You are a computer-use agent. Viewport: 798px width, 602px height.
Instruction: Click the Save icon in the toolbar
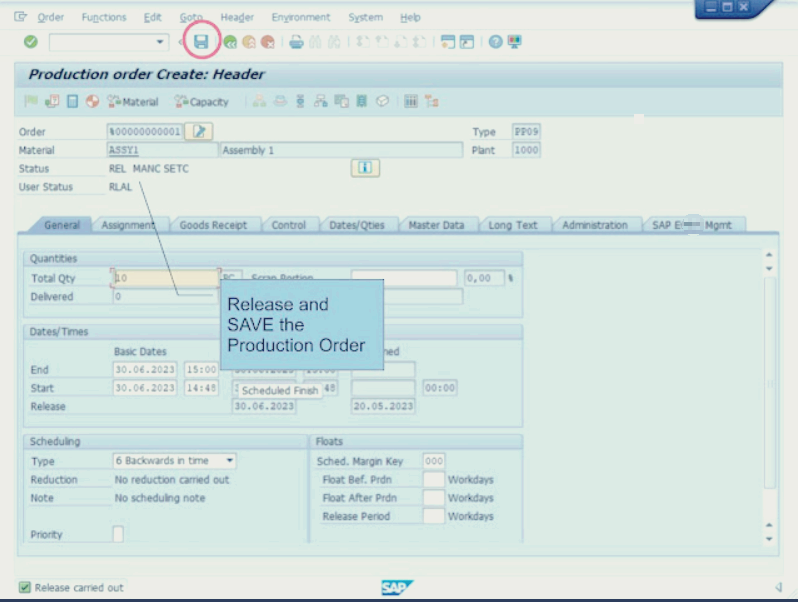pos(201,41)
